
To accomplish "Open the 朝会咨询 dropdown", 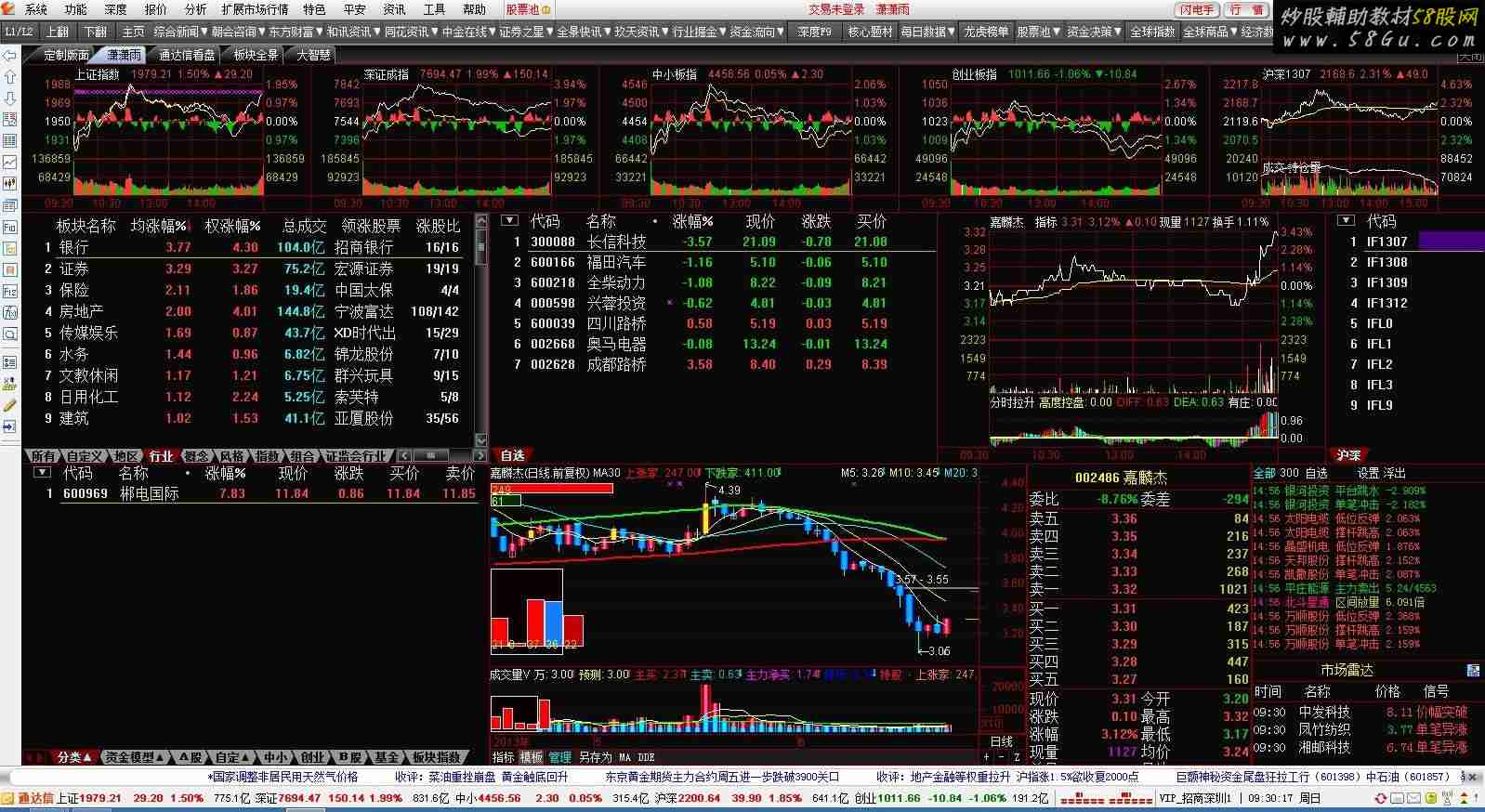I will tap(238, 32).
